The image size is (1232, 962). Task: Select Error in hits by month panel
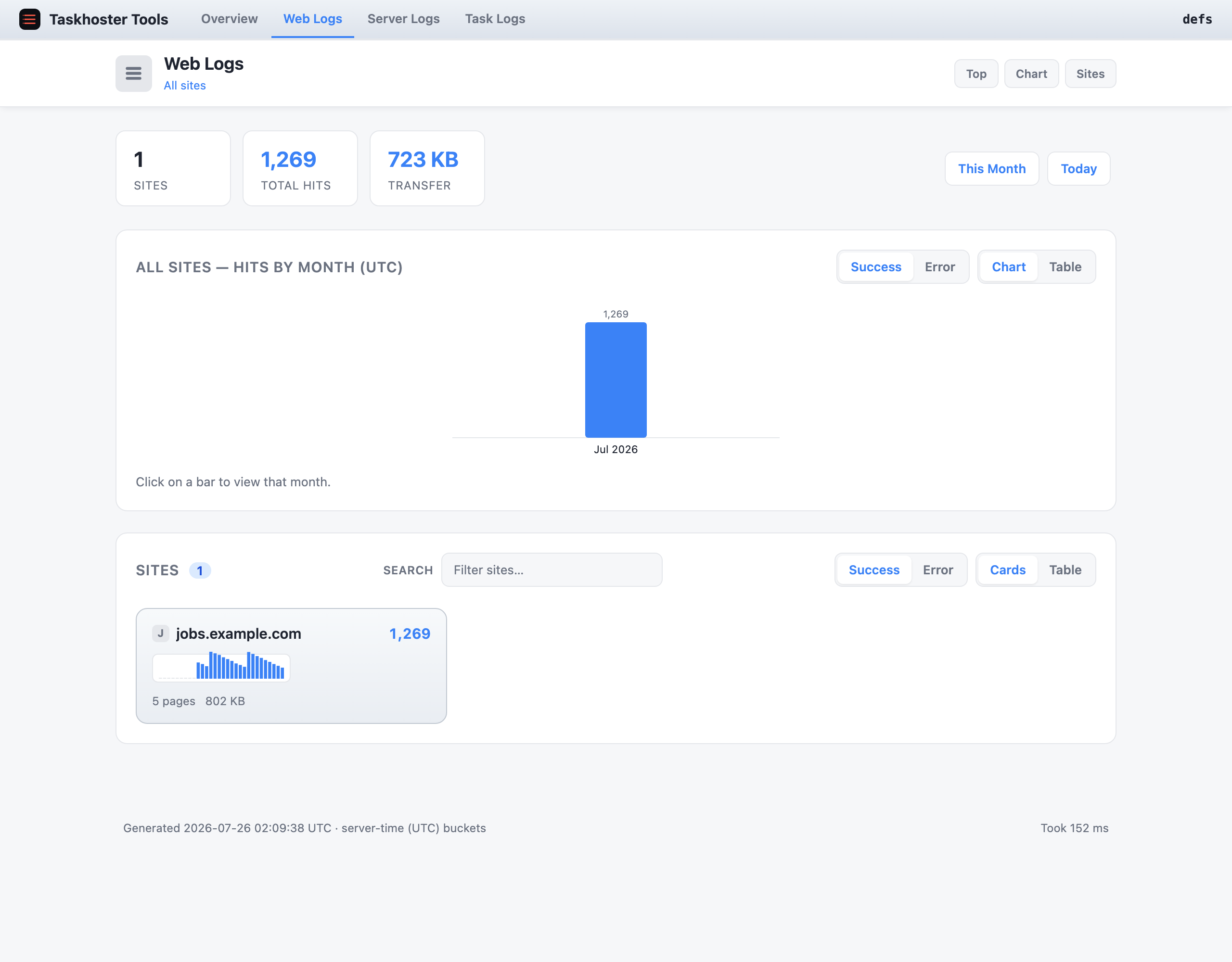pos(940,267)
